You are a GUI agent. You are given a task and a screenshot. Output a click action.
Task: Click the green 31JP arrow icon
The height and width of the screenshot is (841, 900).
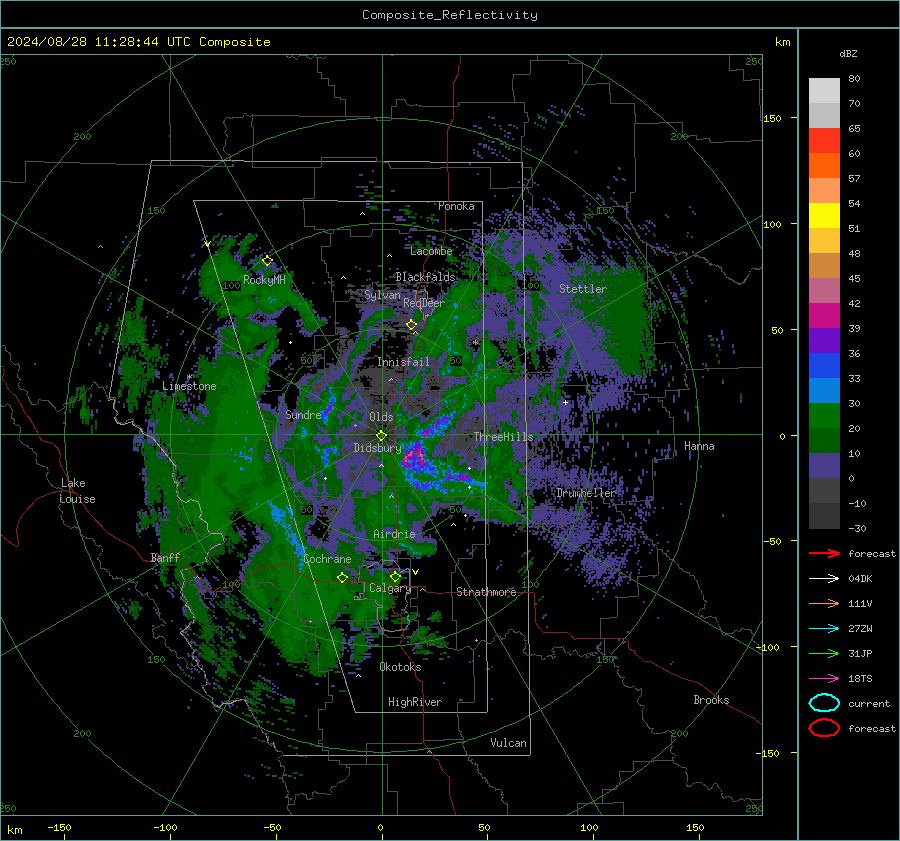point(824,653)
